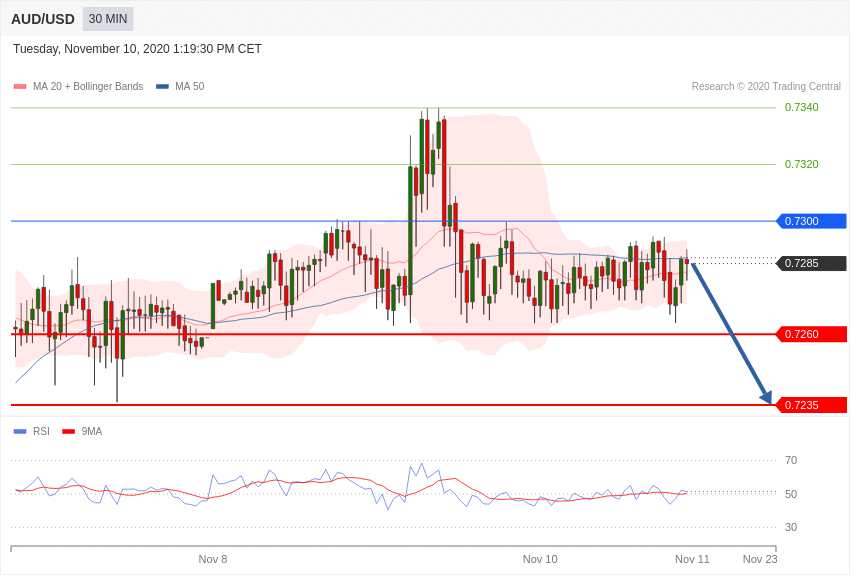Click the RSI 70 level label
This screenshot has height=576, width=850.
[x=791, y=460]
